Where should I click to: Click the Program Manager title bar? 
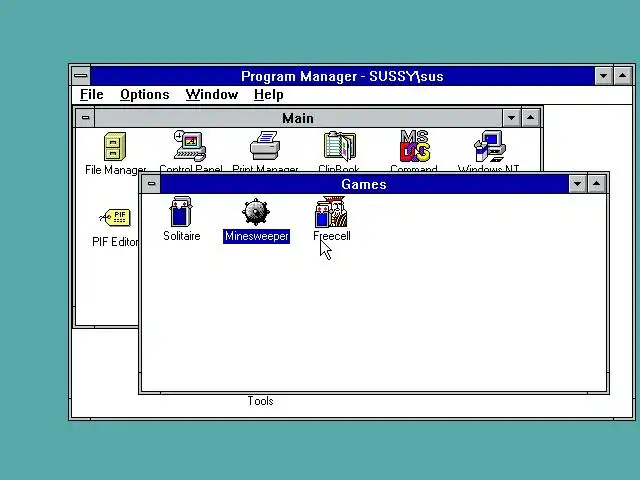[x=342, y=76]
